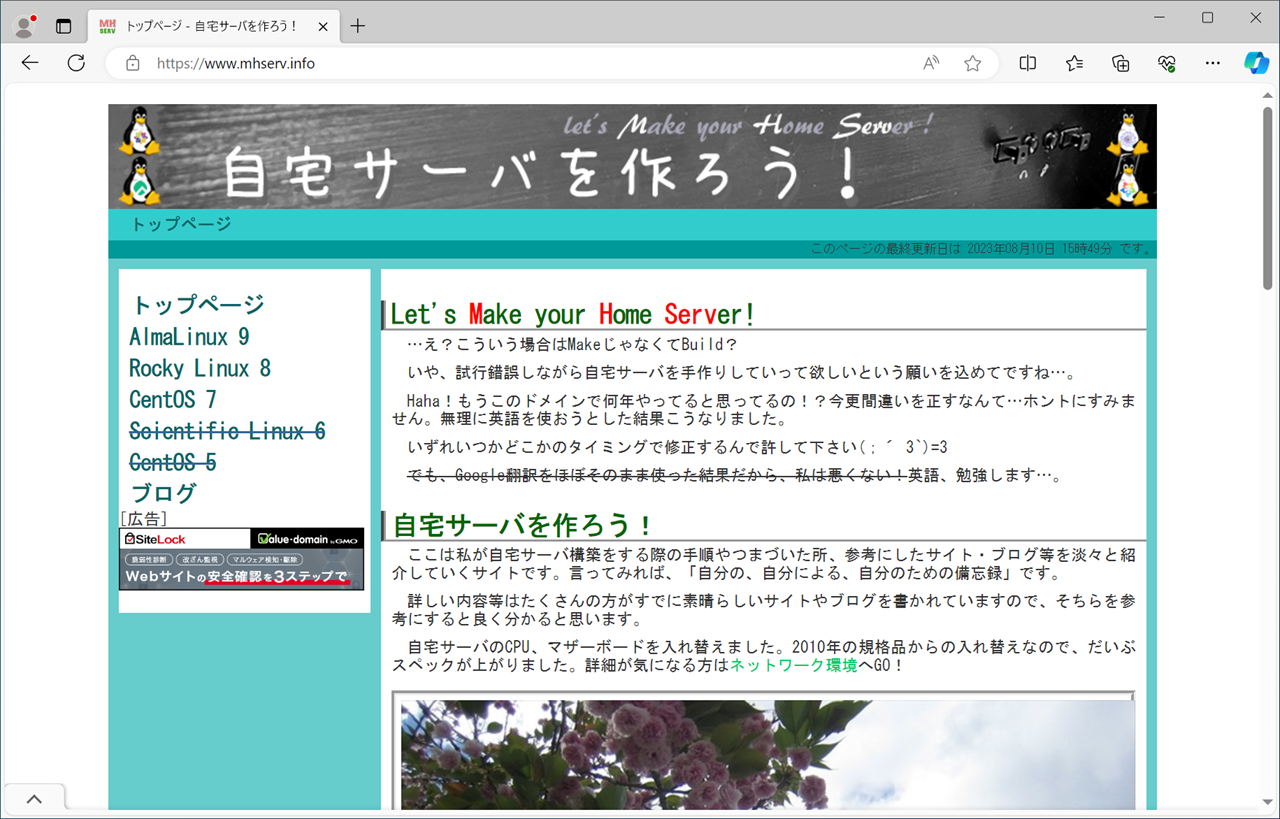Viewport: 1280px width, 819px height.
Task: Open Collections icon in toolbar
Action: coord(1121,63)
